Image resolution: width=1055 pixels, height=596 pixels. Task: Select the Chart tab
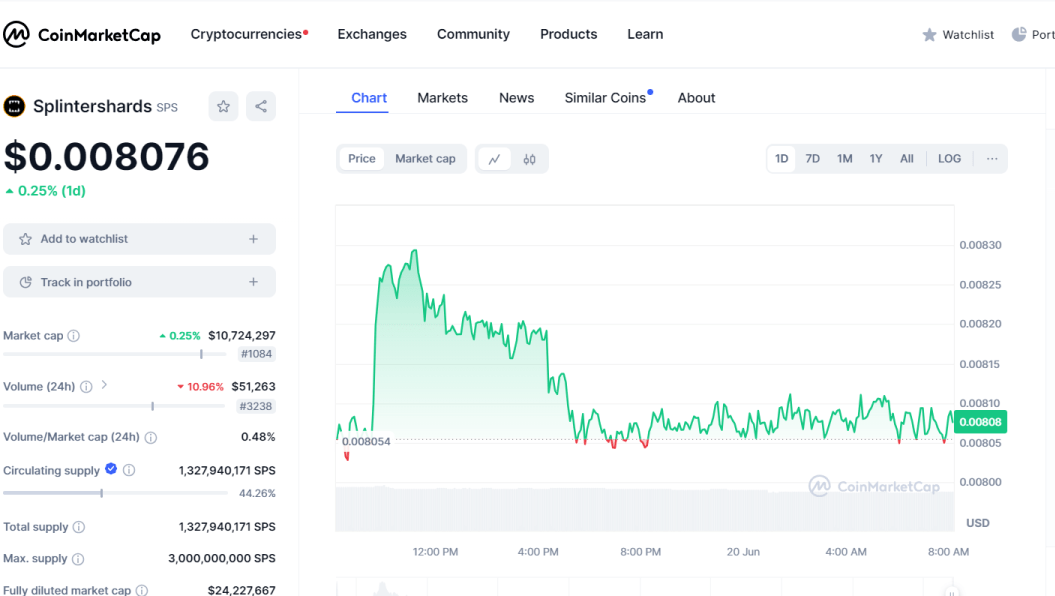point(369,98)
